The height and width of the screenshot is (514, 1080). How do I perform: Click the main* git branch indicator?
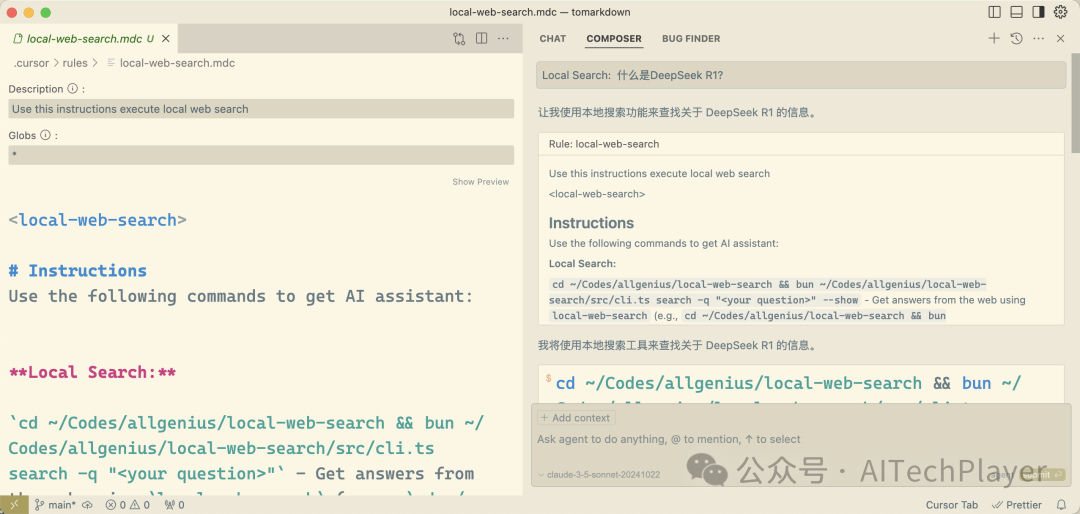(56, 505)
